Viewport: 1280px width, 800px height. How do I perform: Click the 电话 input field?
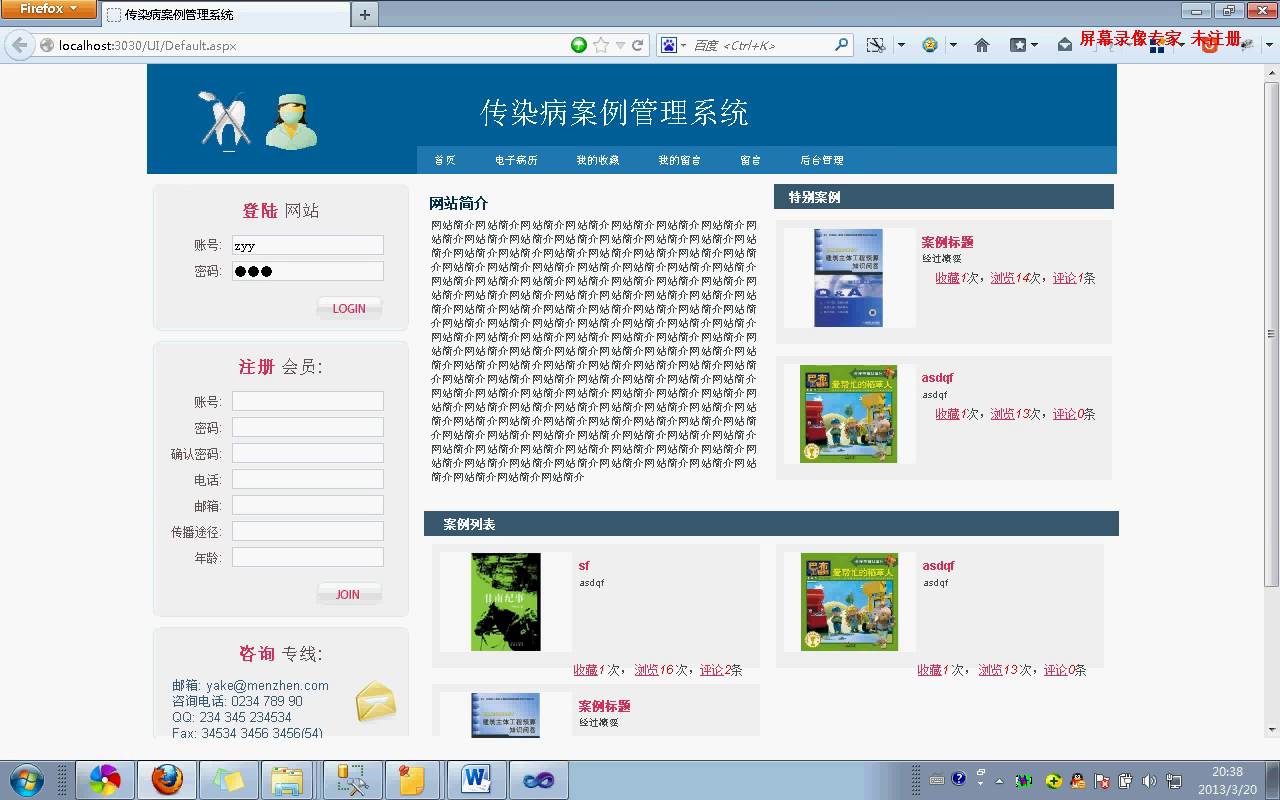pos(308,479)
